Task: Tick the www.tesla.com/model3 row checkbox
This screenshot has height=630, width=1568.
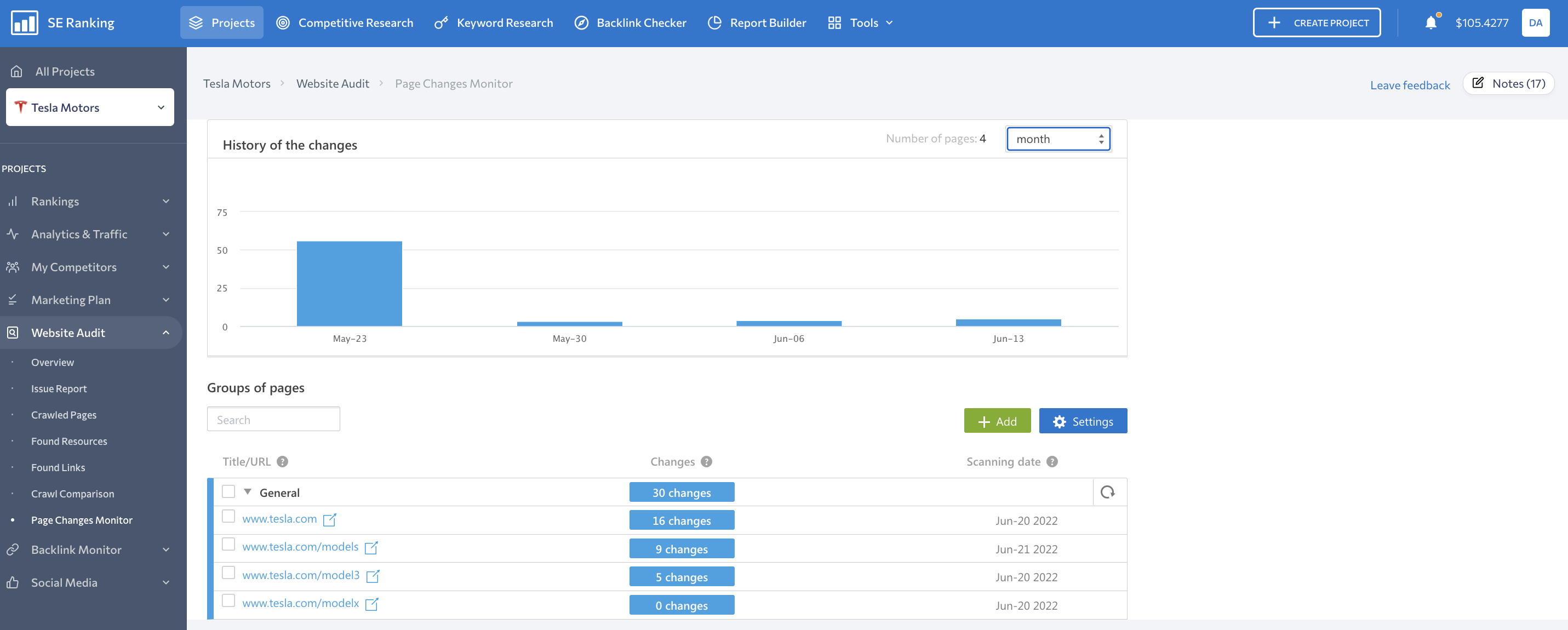Action: coord(228,572)
